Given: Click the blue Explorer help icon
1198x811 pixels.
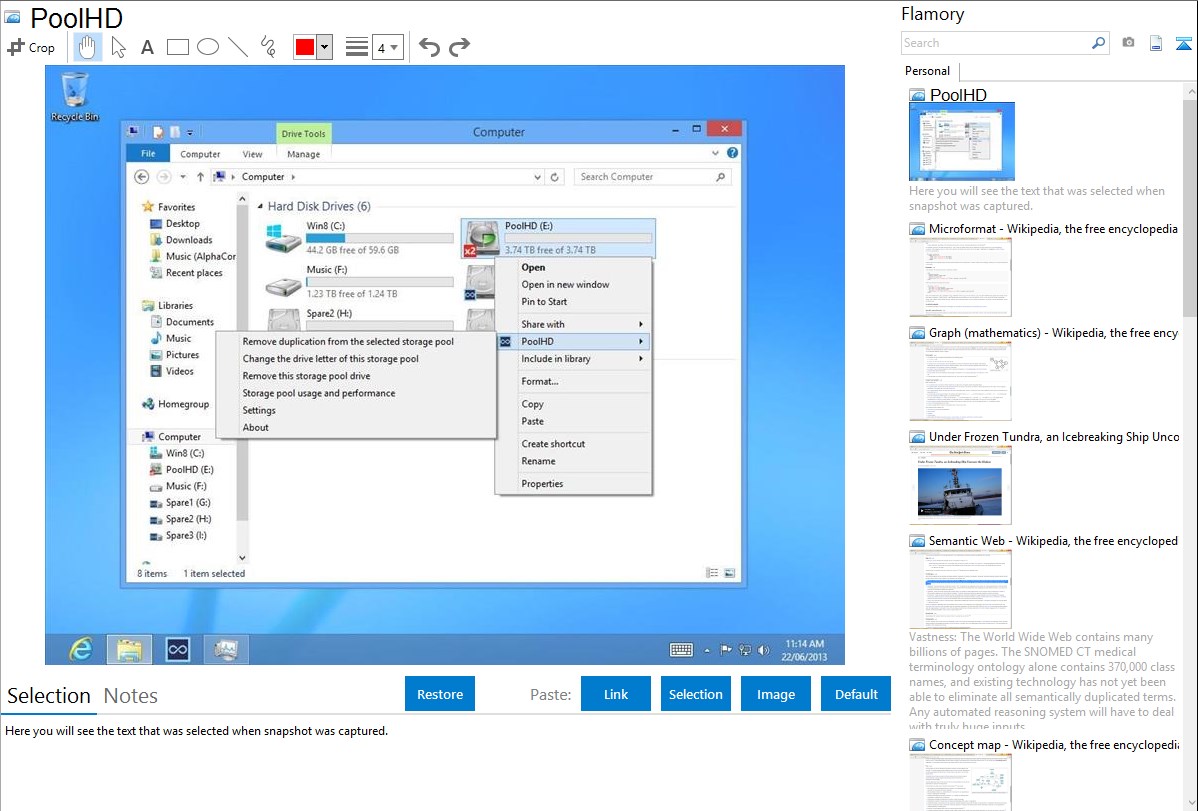Looking at the screenshot, I should coord(733,153).
